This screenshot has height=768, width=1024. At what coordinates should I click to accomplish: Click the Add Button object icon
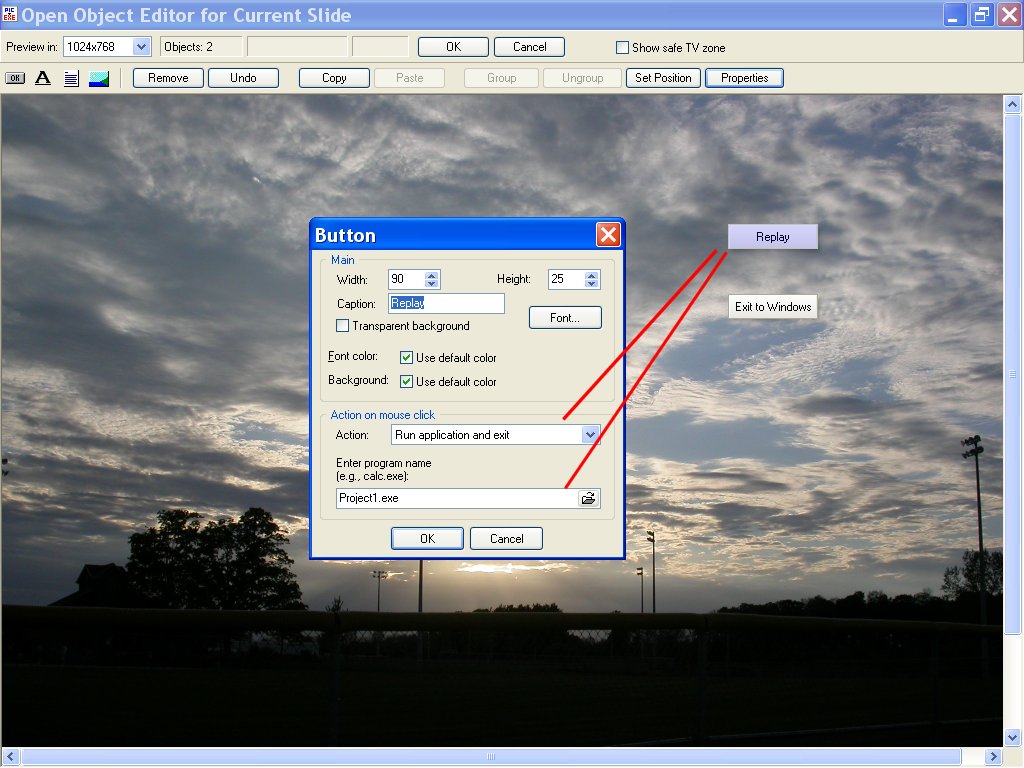[x=15, y=78]
